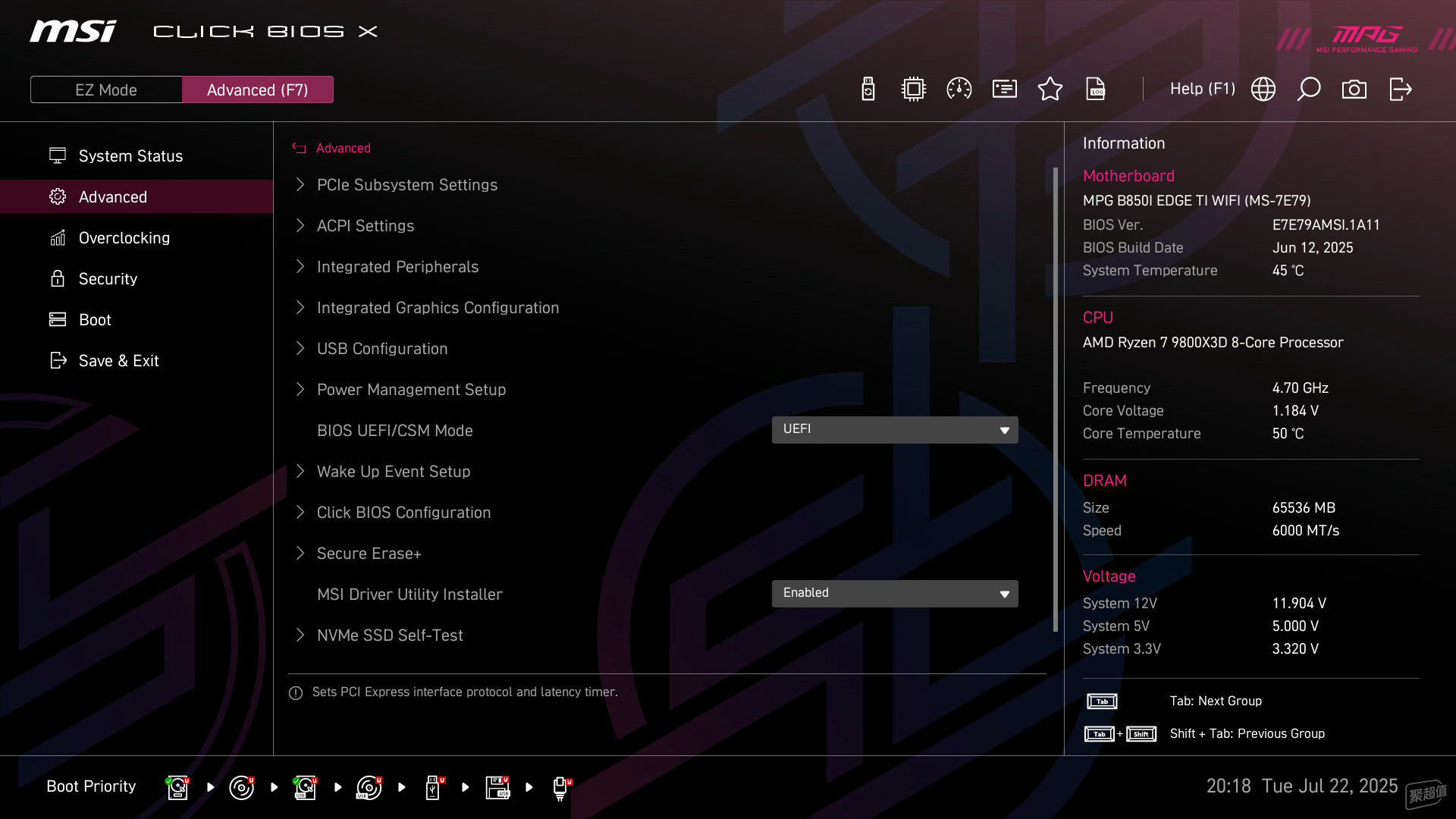Click the Boot Priority label
This screenshot has width=1456, height=819.
(x=91, y=786)
